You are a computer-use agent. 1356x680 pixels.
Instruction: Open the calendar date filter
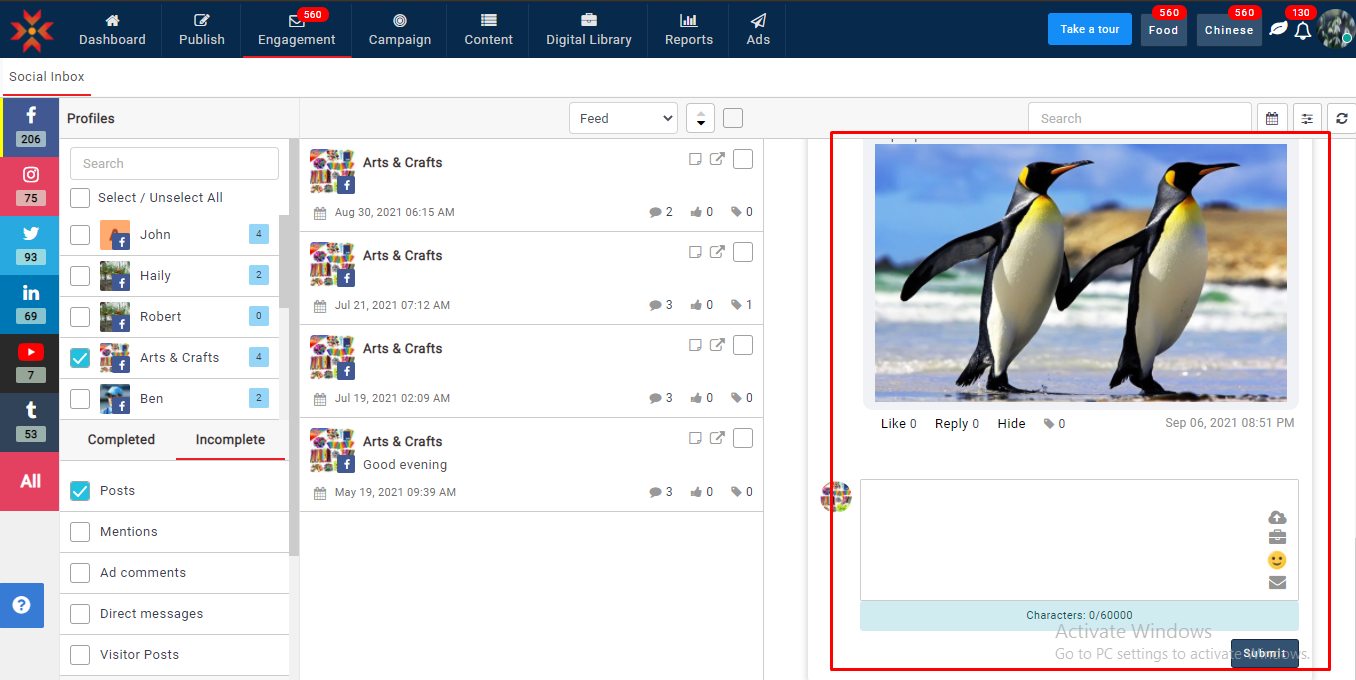pyautogui.click(x=1272, y=118)
